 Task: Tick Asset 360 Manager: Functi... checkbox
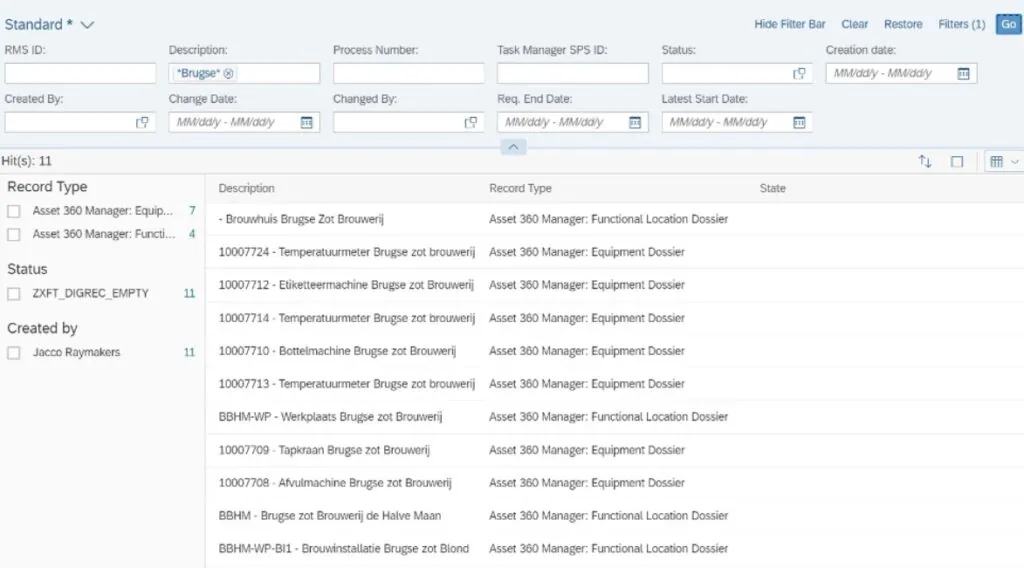[14, 234]
